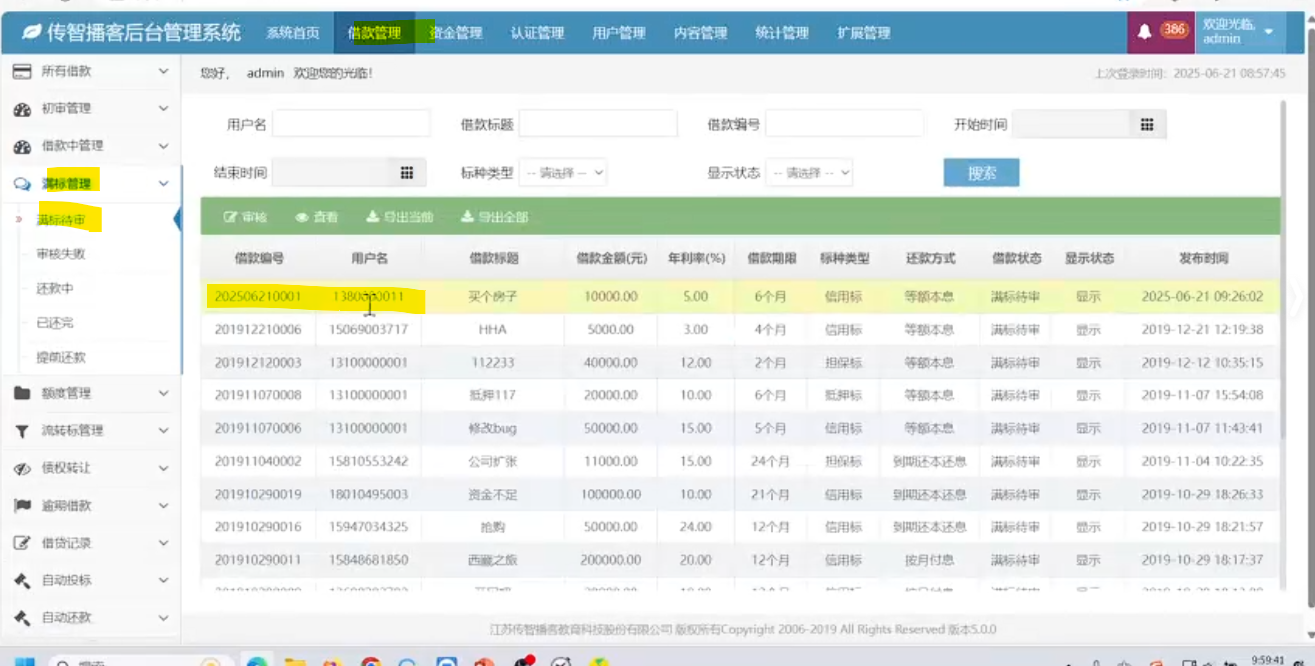Screen dimensions: 1315x666
Task: Click the 导出当前 export button
Action: (x=399, y=217)
